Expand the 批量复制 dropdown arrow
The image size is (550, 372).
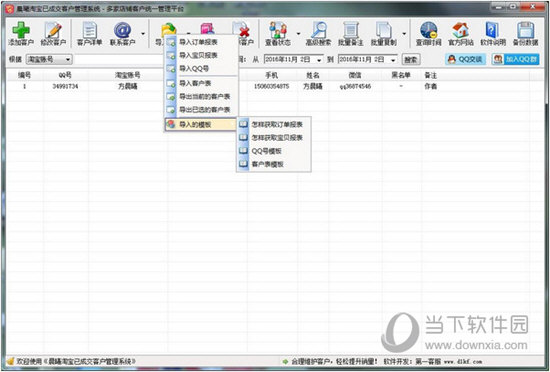404,34
